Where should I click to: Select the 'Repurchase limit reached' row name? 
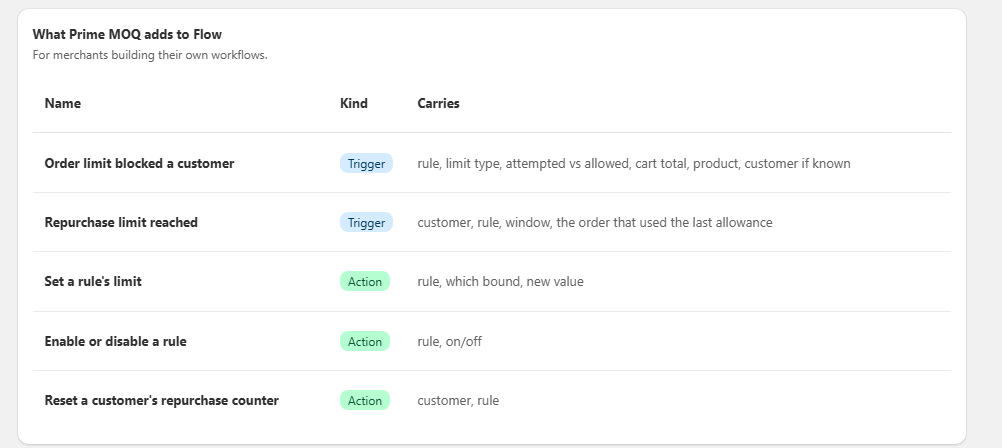(121, 222)
